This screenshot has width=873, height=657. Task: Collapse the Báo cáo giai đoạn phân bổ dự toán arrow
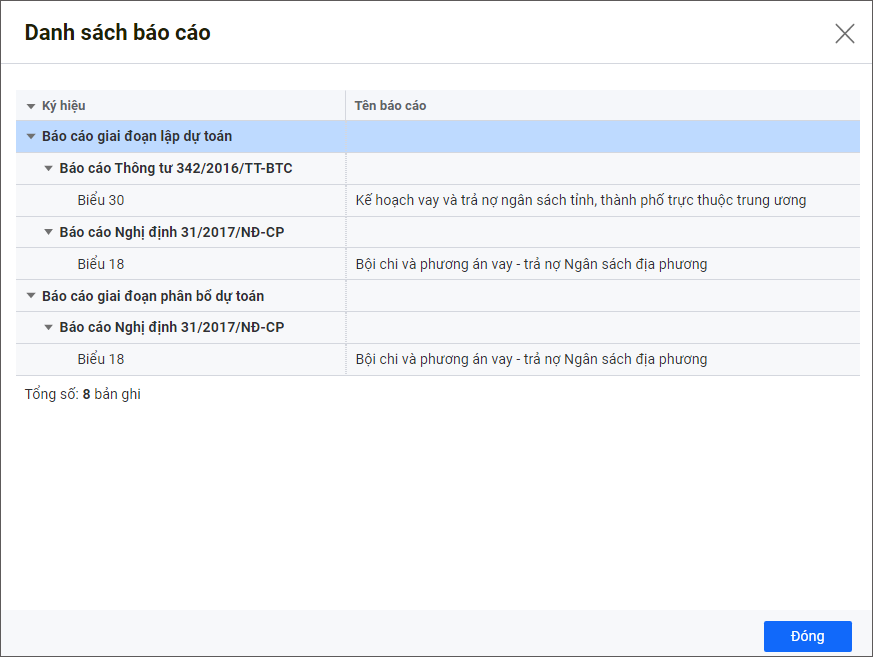click(x=31, y=297)
